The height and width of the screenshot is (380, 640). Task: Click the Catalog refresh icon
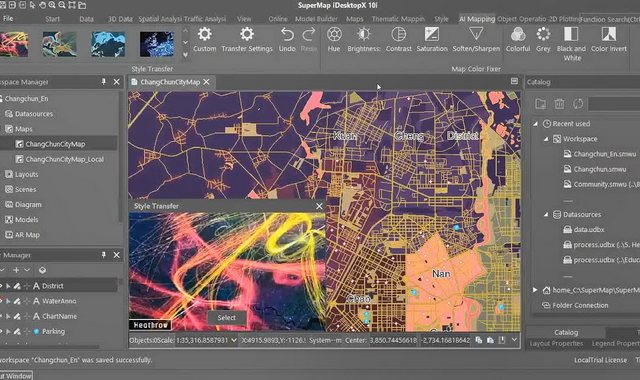578,104
